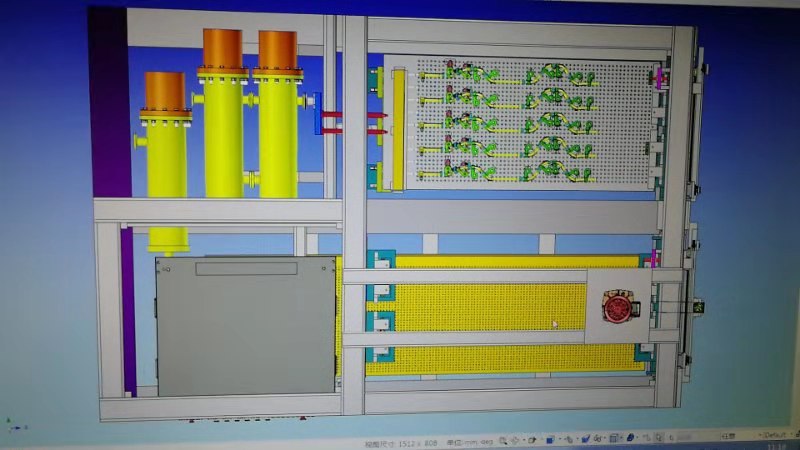Click the blue cube view orientation icon
The height and width of the screenshot is (450, 800).
(x=551, y=440)
